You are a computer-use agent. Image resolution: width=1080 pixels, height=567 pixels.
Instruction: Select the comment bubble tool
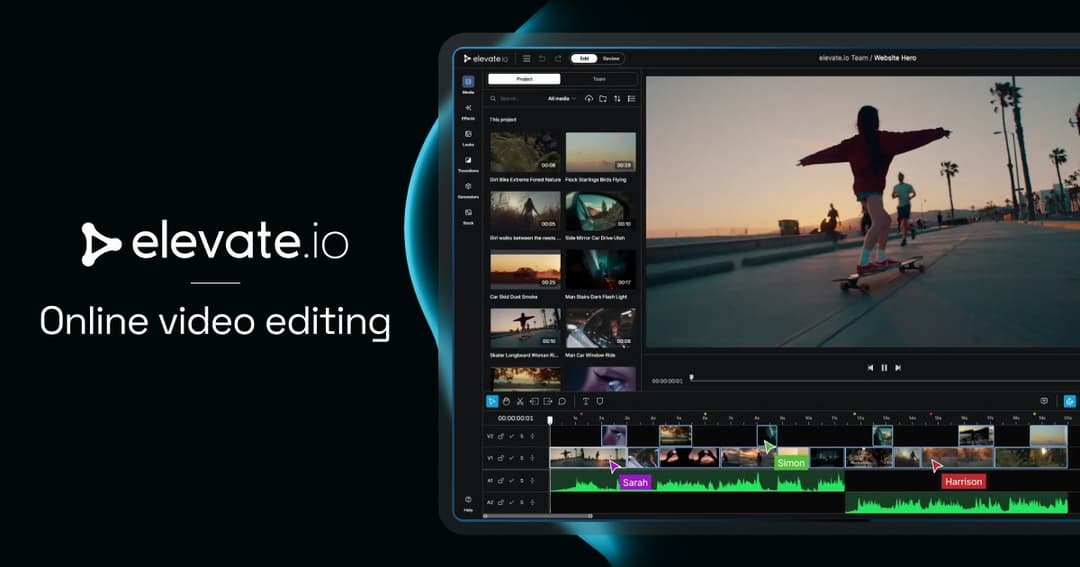click(562, 401)
